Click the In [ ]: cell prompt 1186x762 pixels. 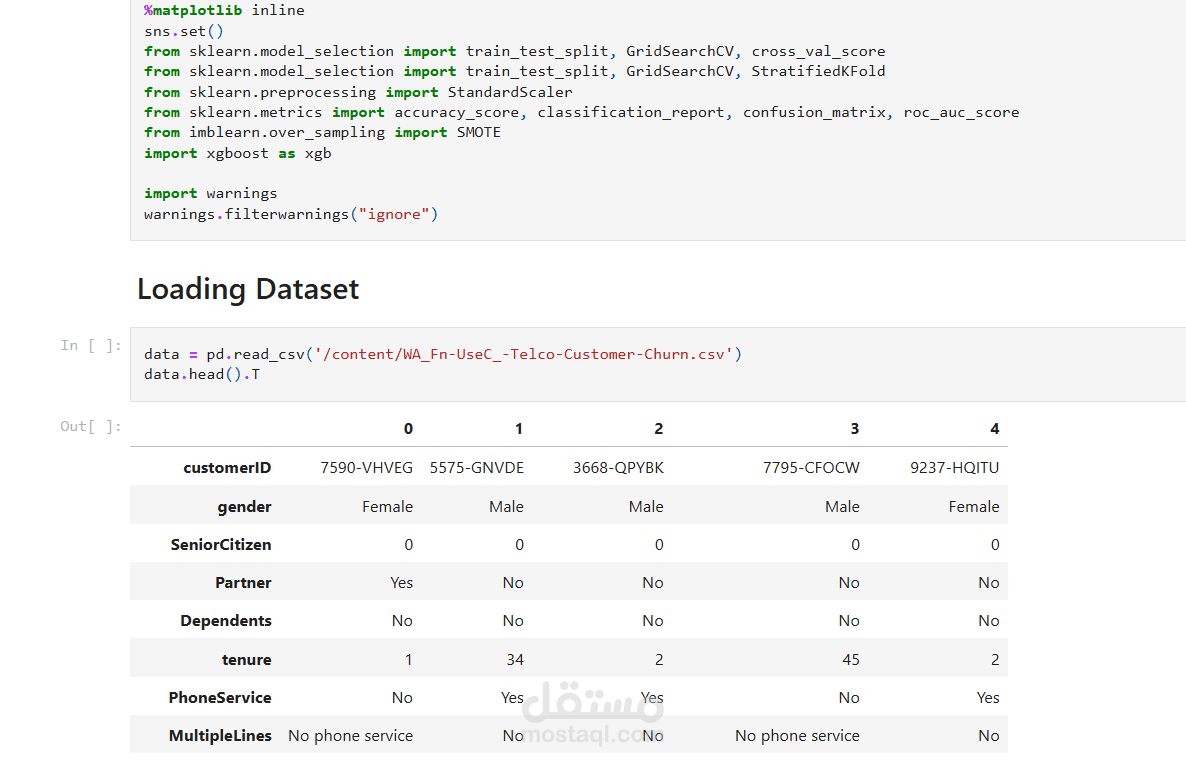pos(91,345)
